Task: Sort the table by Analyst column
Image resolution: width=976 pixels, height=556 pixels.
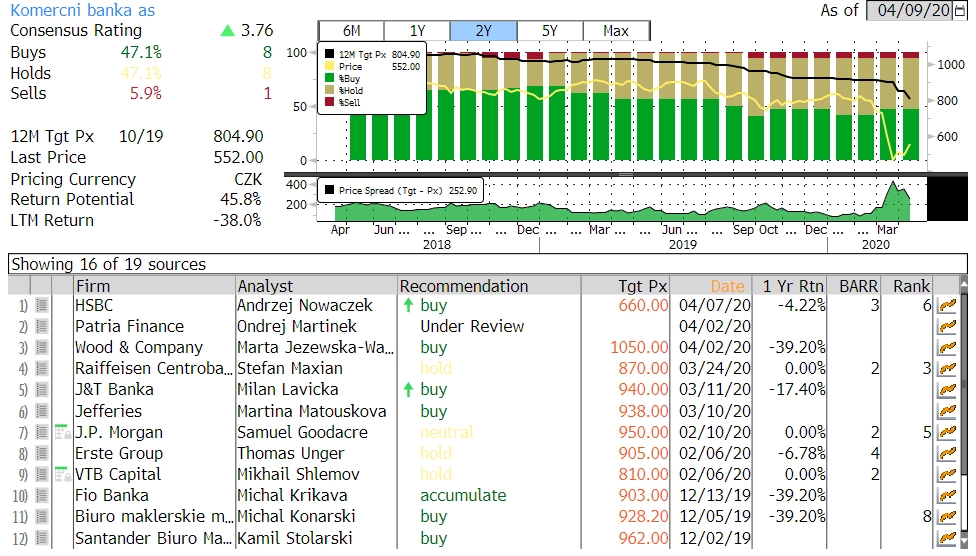Action: coord(316,286)
